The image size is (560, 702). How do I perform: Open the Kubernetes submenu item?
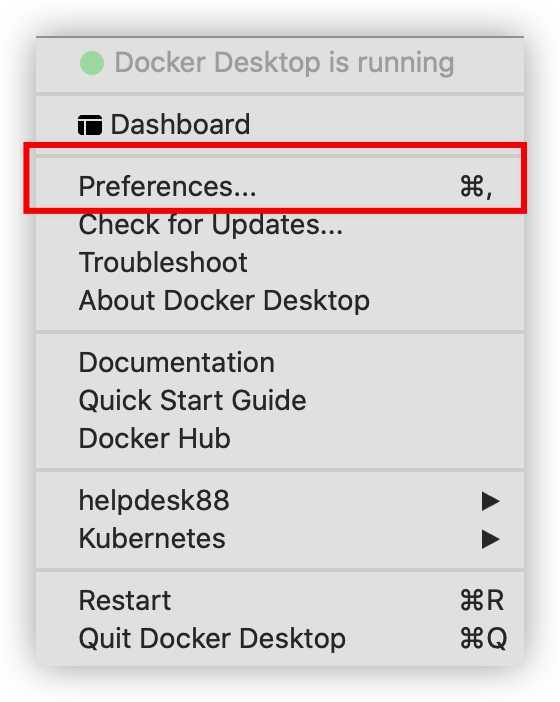pos(280,539)
